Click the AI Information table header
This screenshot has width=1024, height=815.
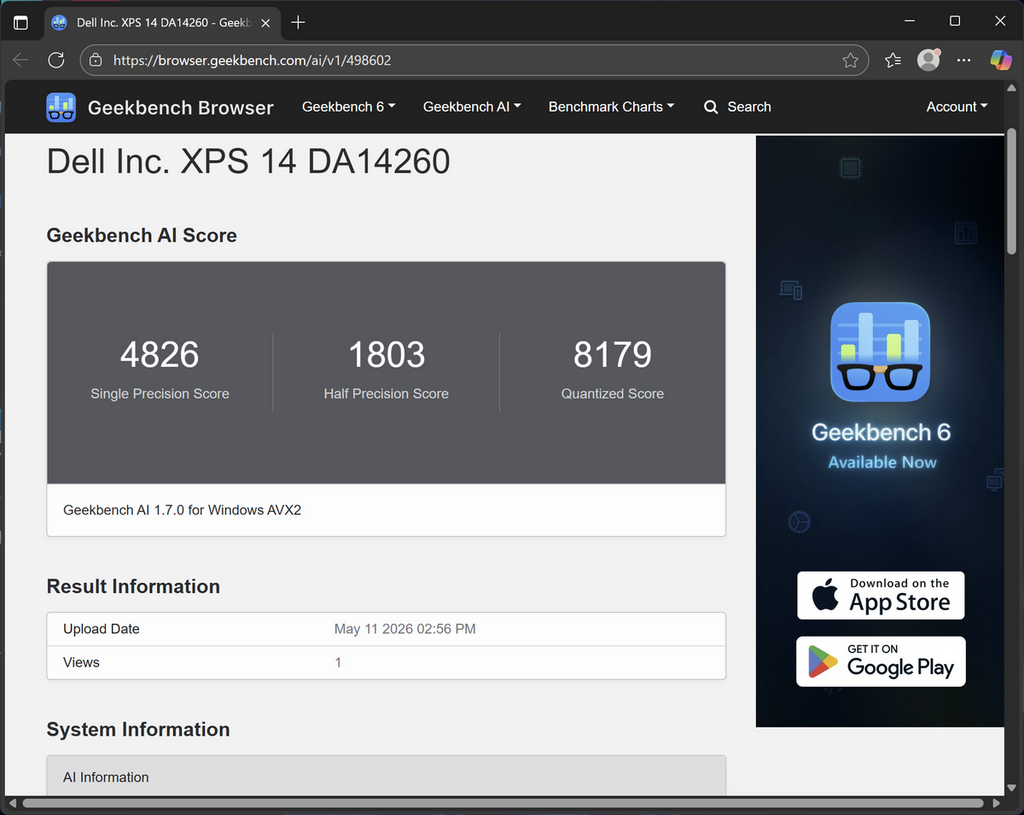(x=386, y=776)
